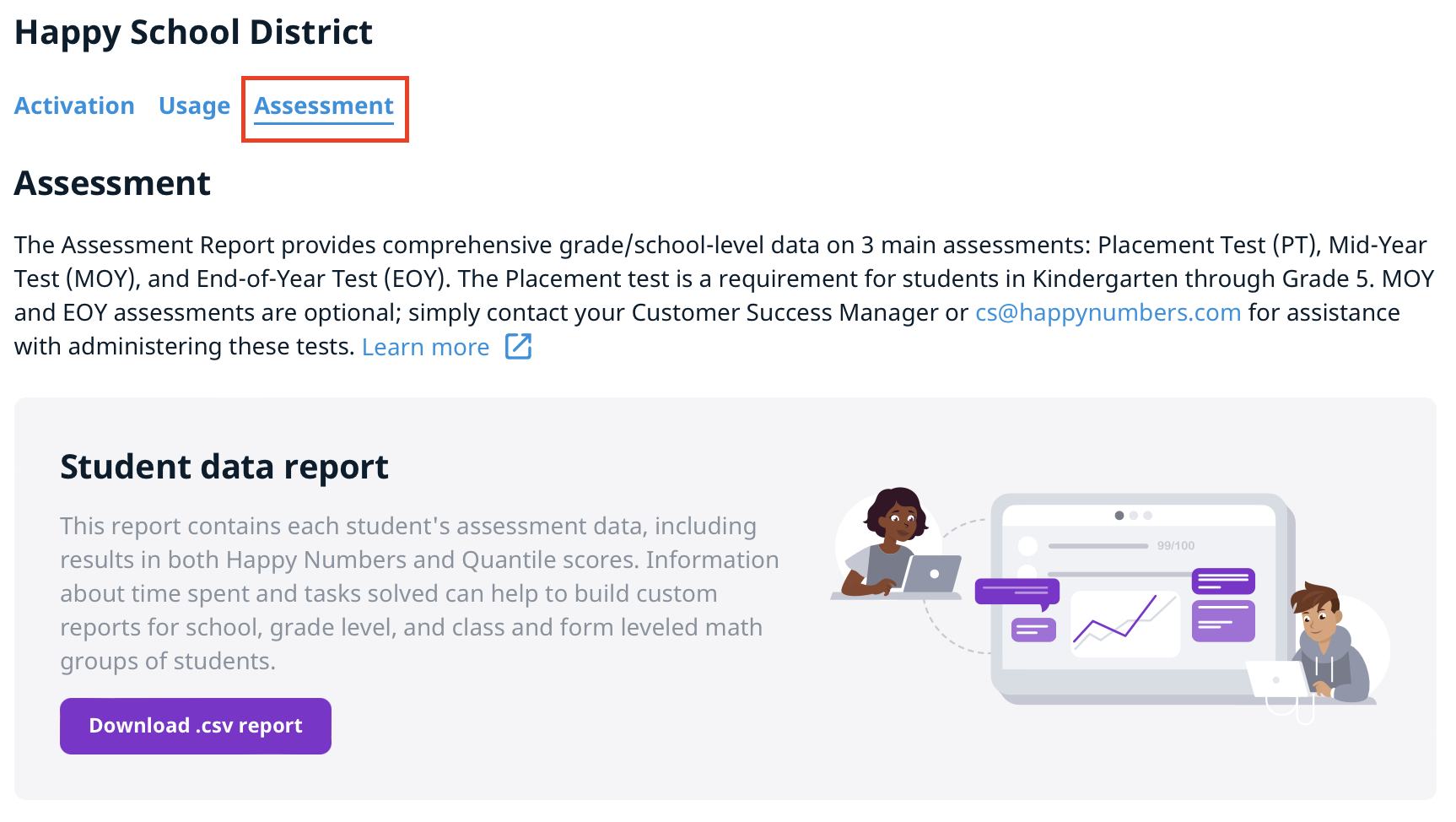Click the three dots atop the illustrated screen
This screenshot has width=1456, height=822.
pyautogui.click(x=1133, y=516)
